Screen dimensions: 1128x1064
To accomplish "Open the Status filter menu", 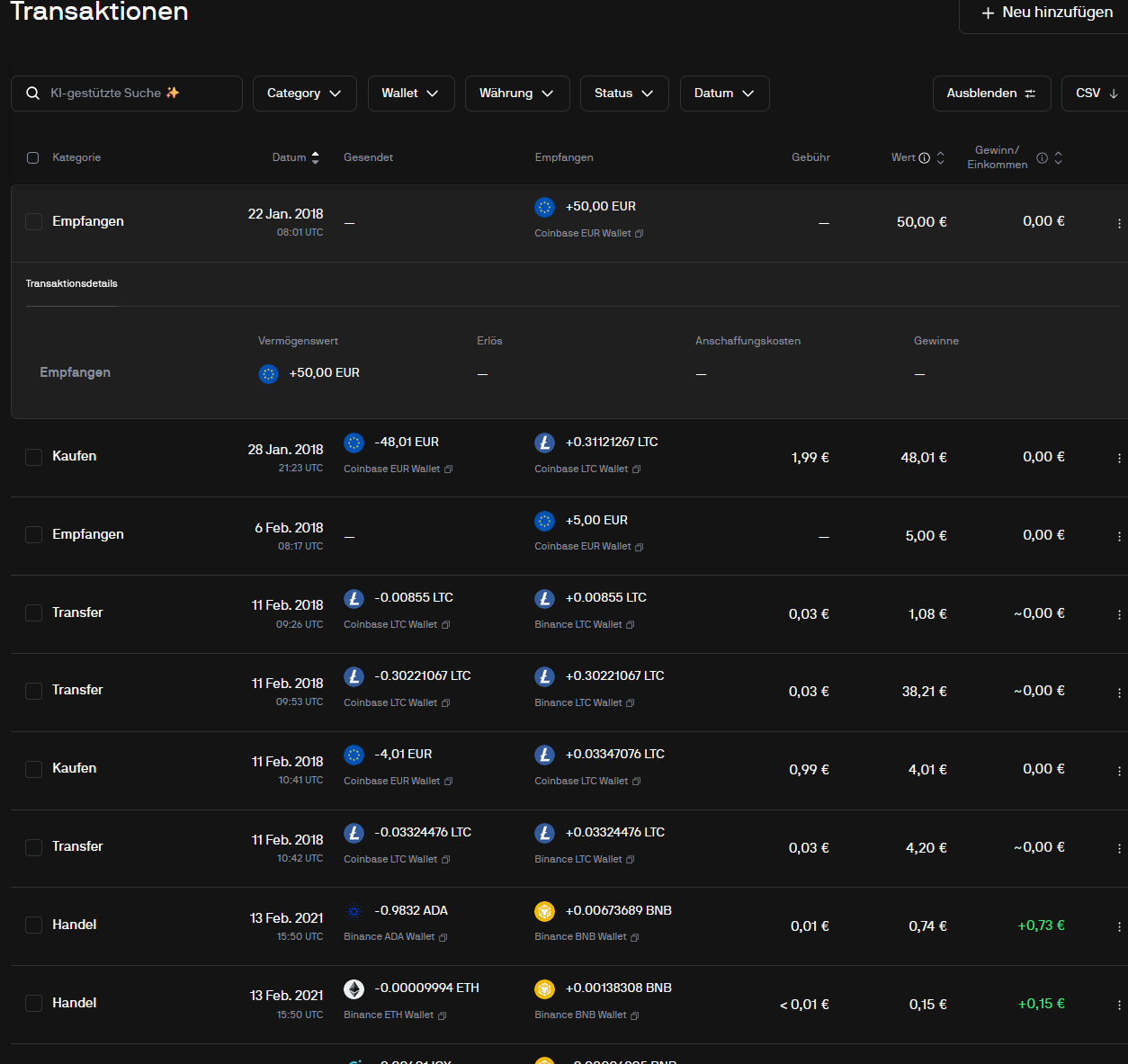I will pos(623,94).
